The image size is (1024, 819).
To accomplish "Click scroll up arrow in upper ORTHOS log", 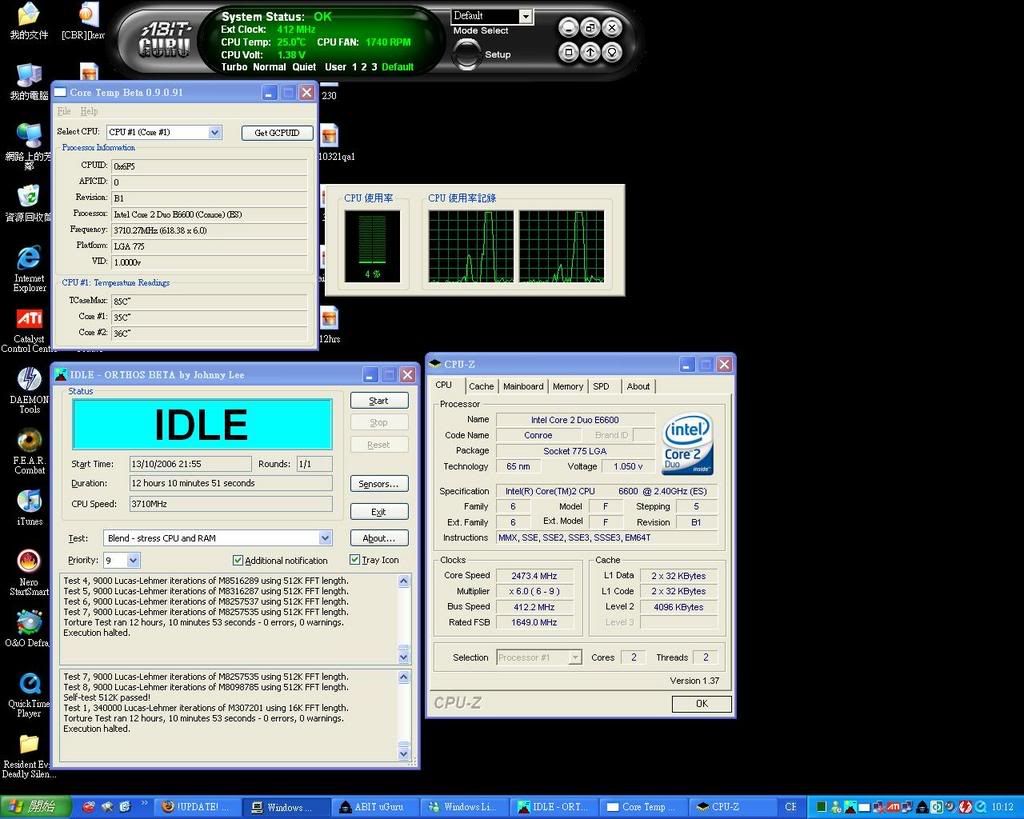I will [x=404, y=581].
